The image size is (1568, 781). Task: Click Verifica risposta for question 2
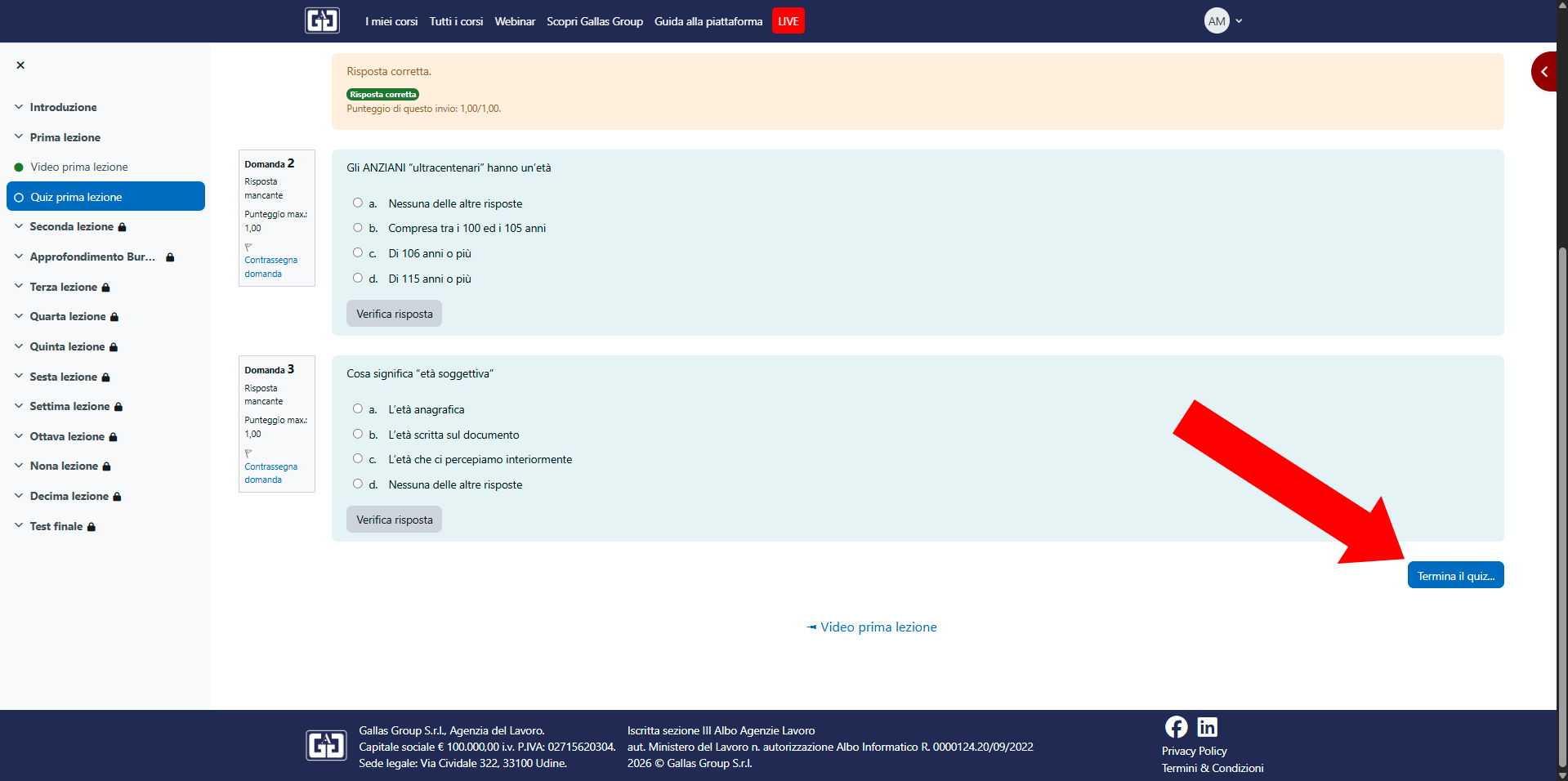point(394,314)
